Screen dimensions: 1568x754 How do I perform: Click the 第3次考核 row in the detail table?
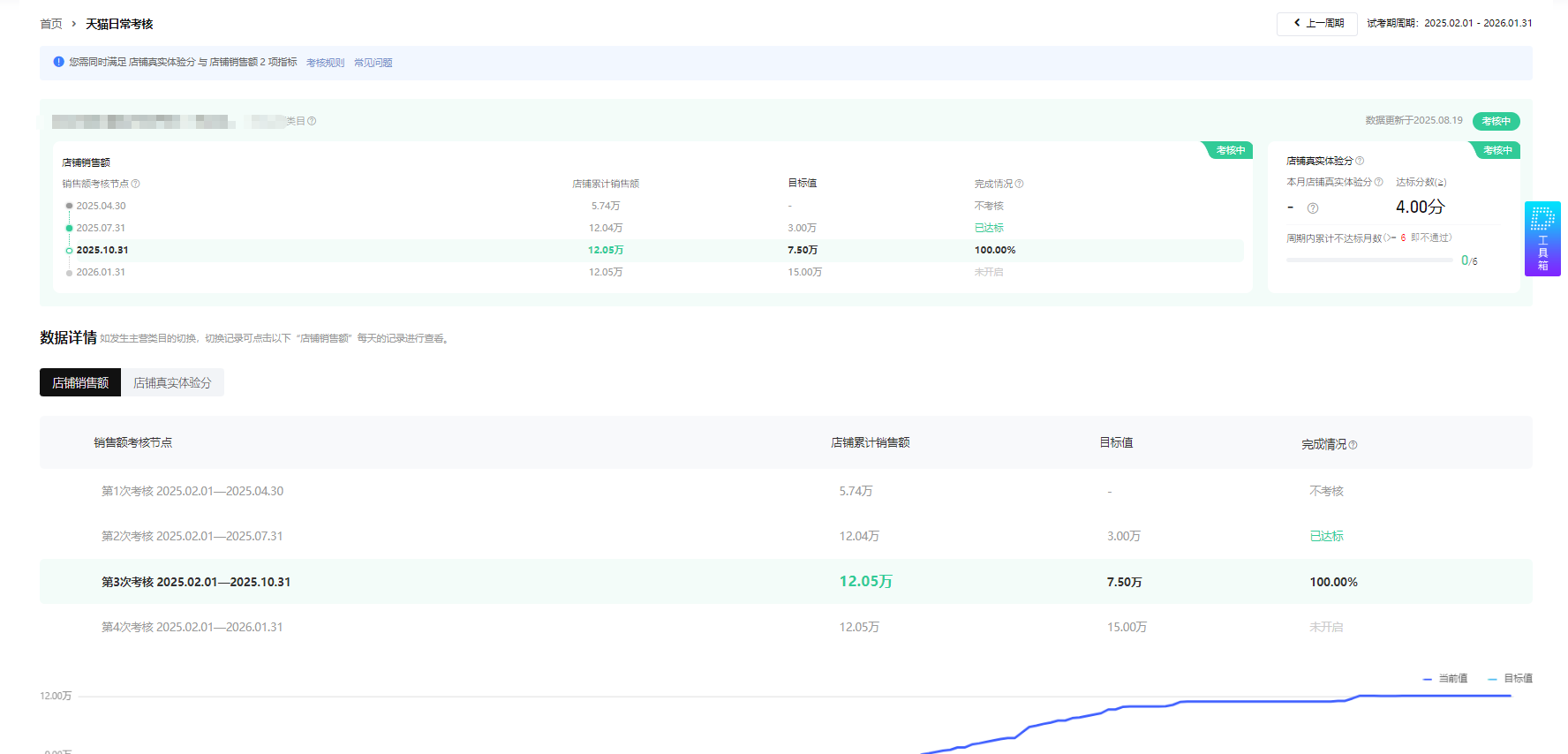(195, 582)
